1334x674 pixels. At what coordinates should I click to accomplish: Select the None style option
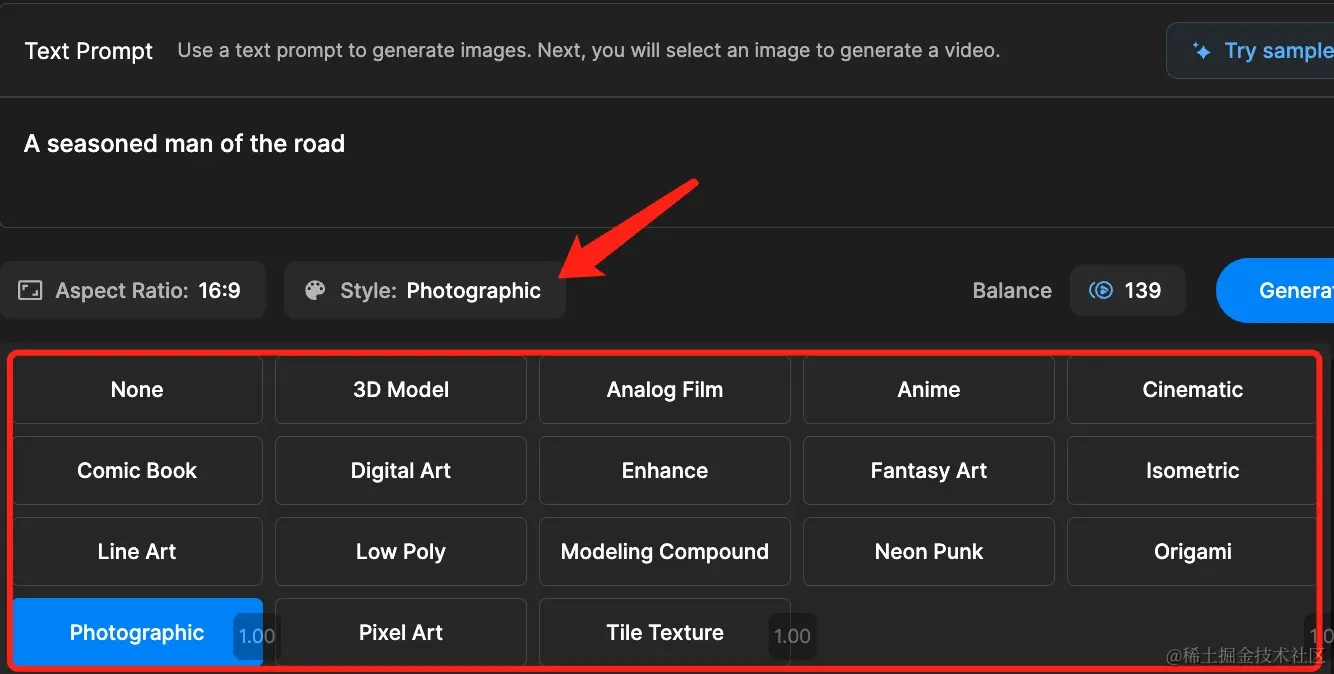click(x=137, y=390)
